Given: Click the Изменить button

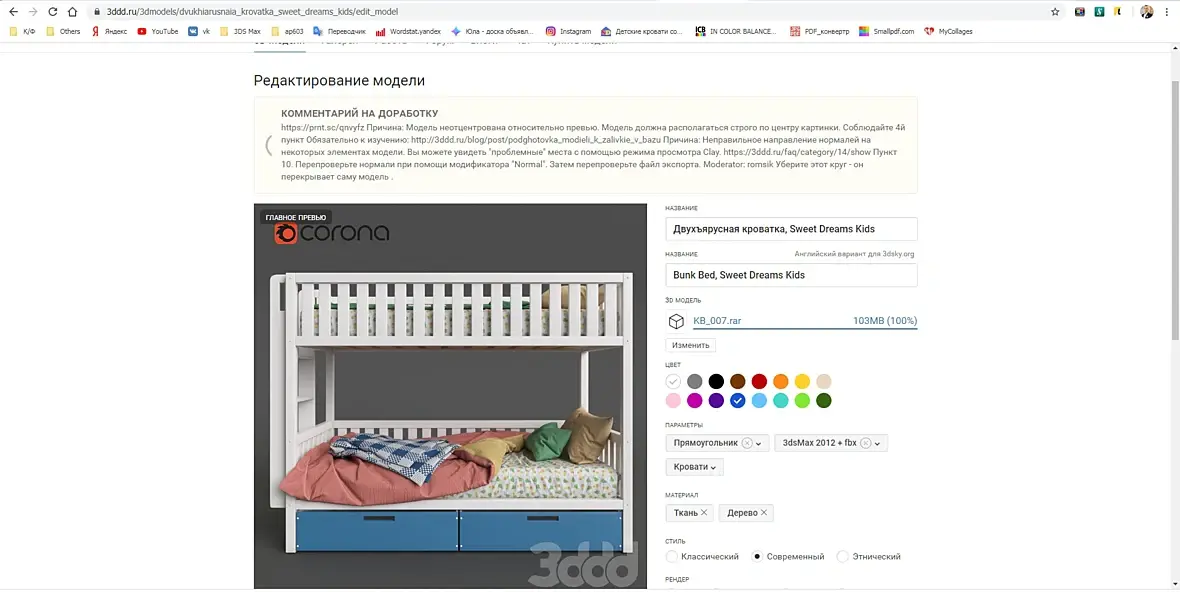Looking at the screenshot, I should pos(691,345).
